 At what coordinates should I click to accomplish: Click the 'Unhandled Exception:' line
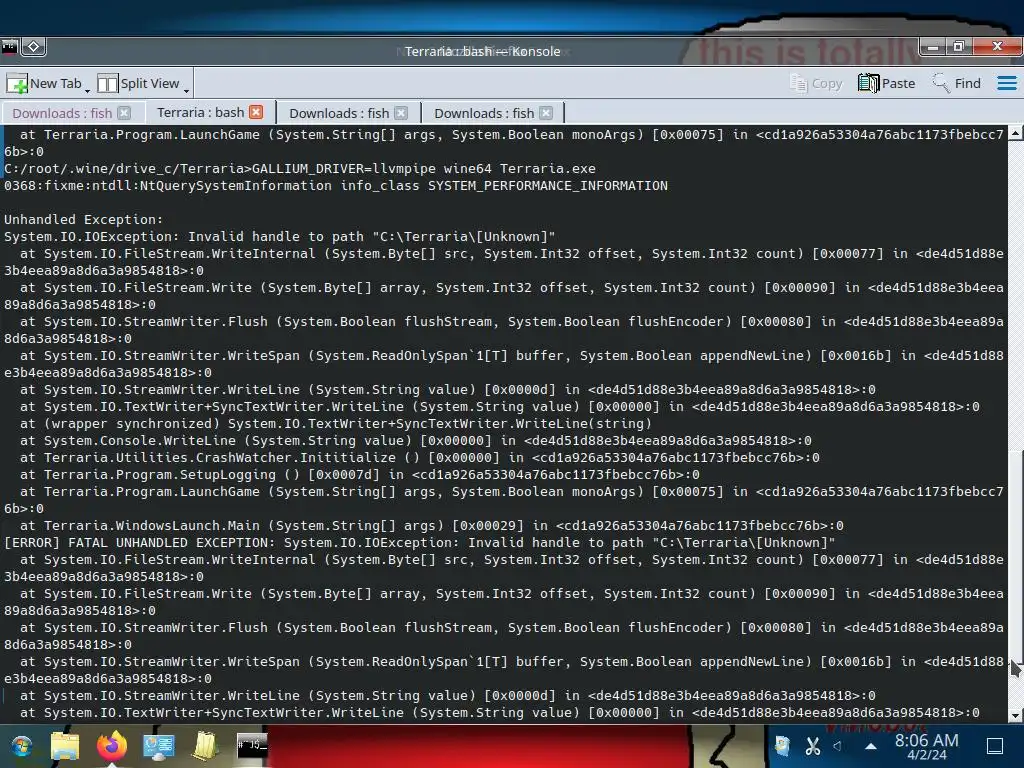coord(84,219)
